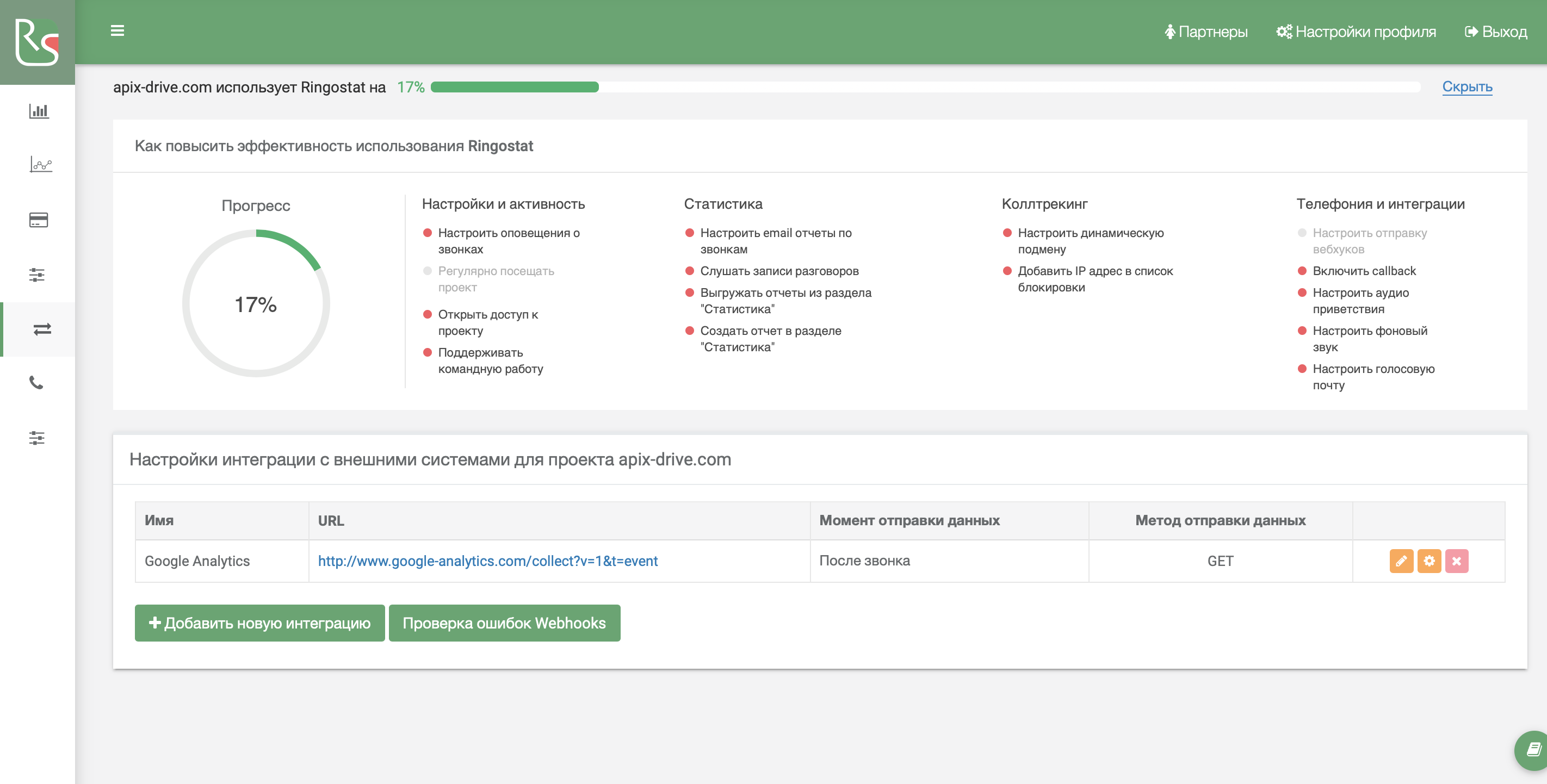
Task: Select Регулярно посещать проект item
Action: 496,279
